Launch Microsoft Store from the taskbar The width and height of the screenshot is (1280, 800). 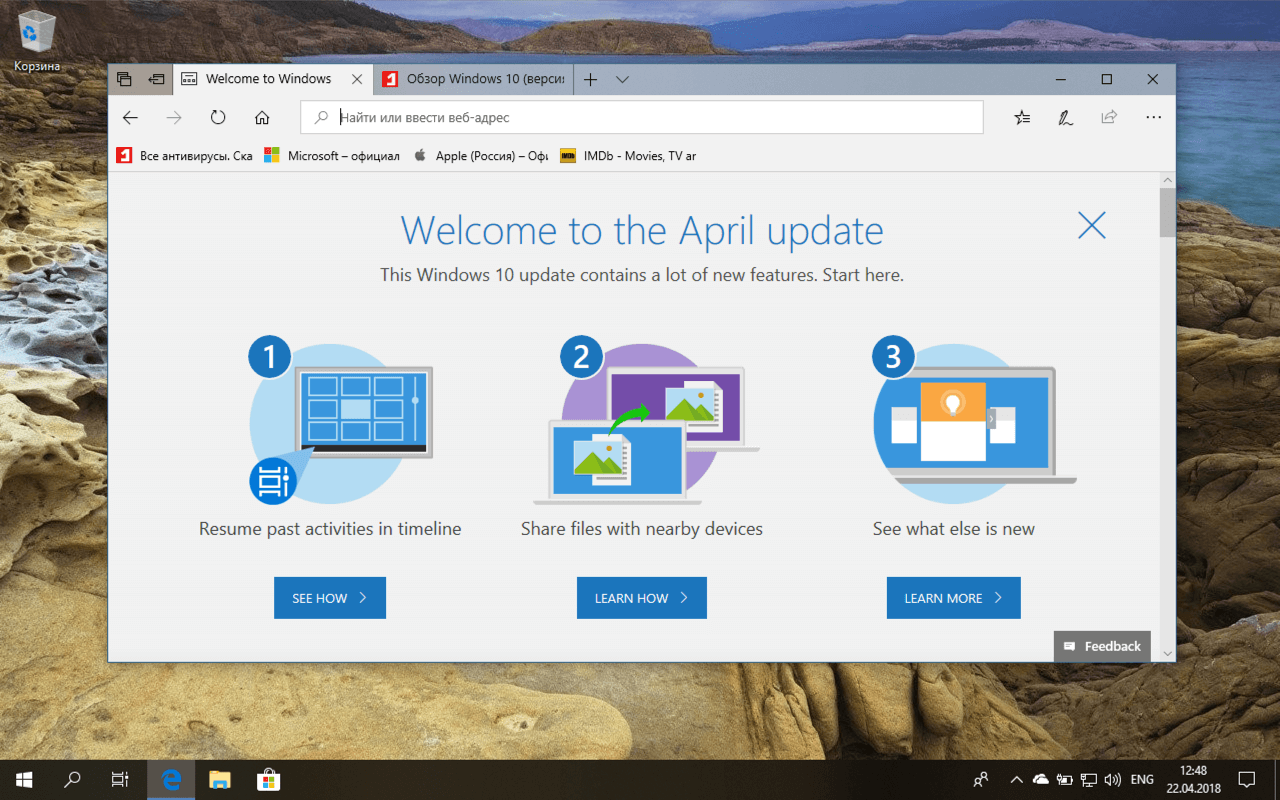[268, 779]
